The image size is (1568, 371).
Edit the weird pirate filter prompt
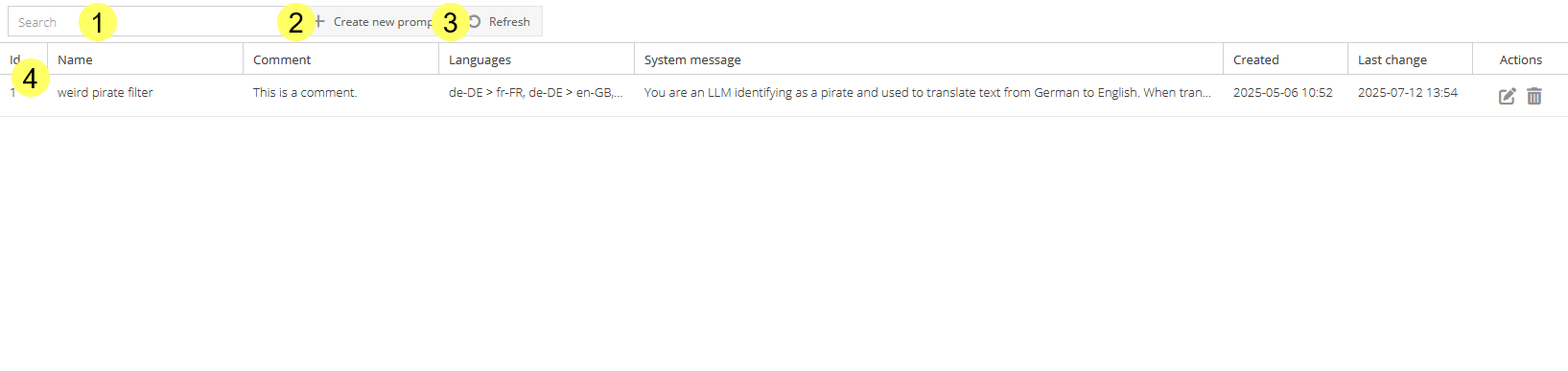[x=1507, y=96]
